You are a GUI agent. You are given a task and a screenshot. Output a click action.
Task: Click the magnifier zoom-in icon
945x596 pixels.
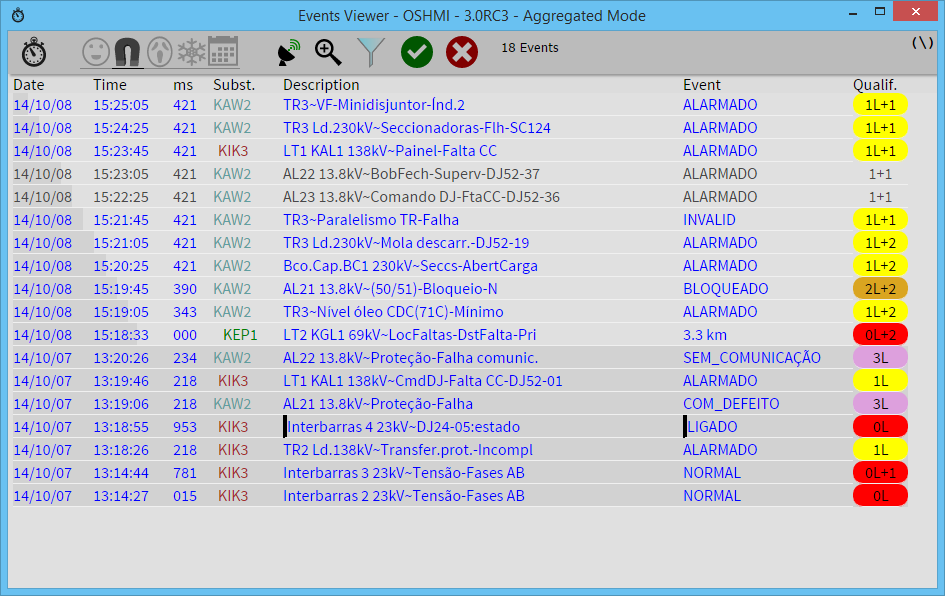tap(328, 52)
